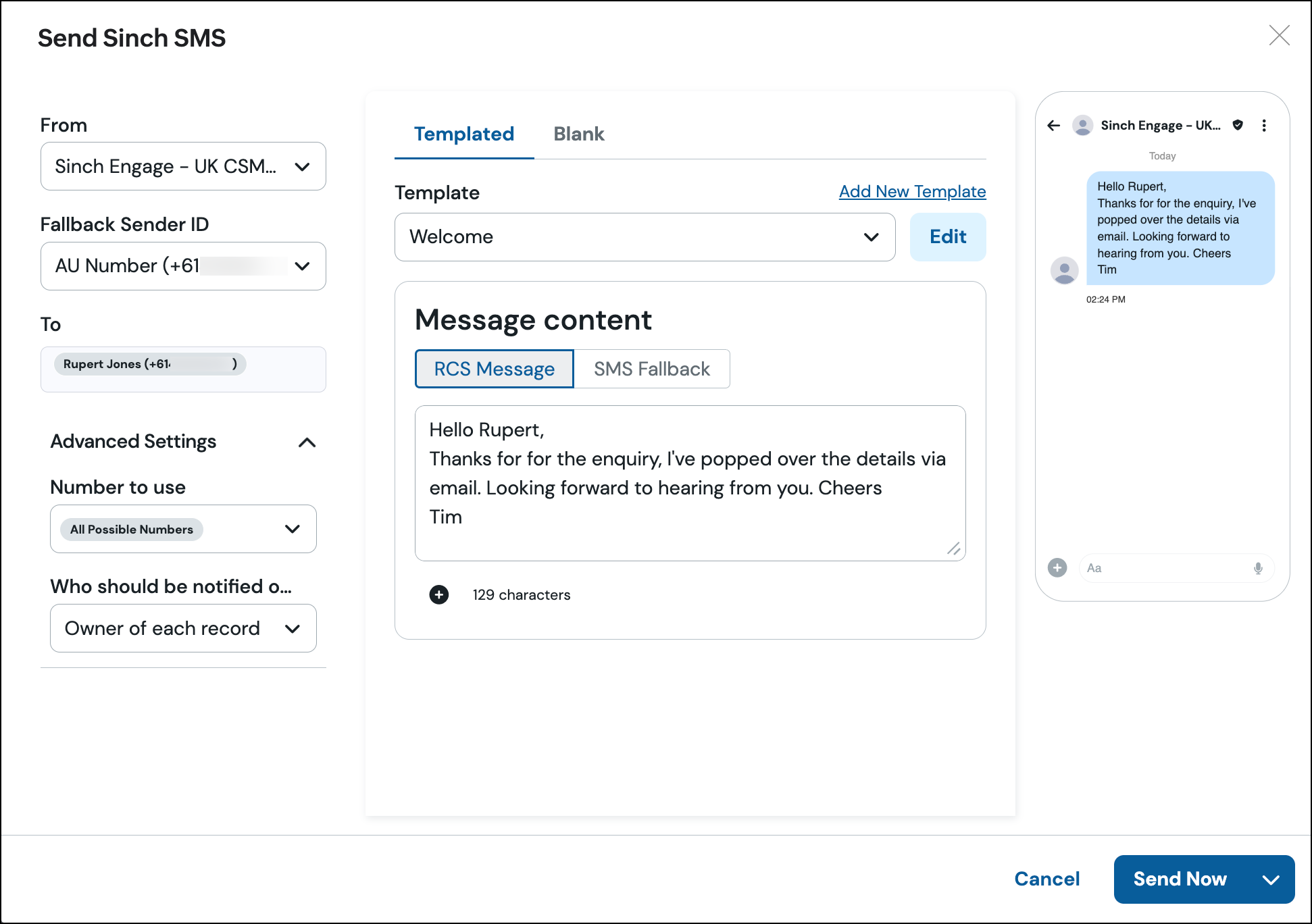Click the Send Sinch SMS dialog title
The height and width of the screenshot is (924, 1312).
(132, 38)
